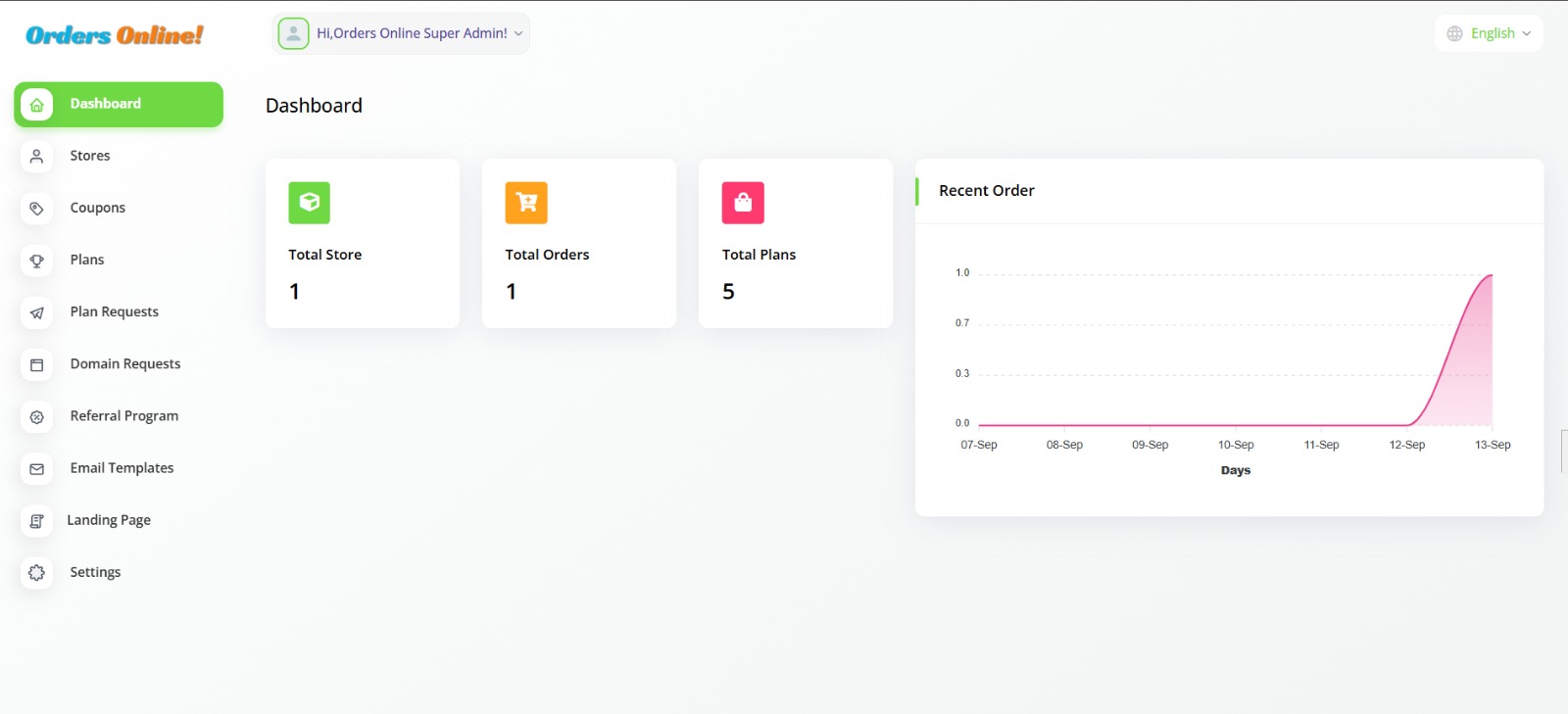
Task: Open the Super Admin profile dropdown
Action: 413,33
